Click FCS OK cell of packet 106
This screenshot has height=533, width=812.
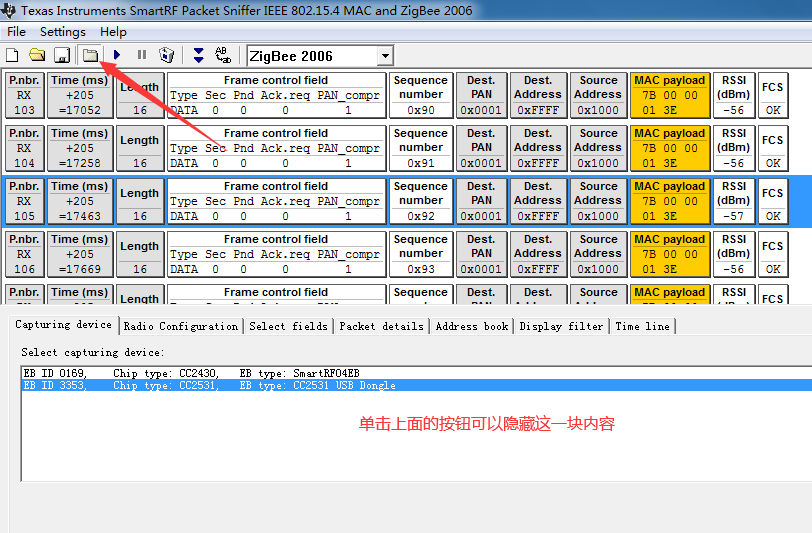[x=773, y=254]
